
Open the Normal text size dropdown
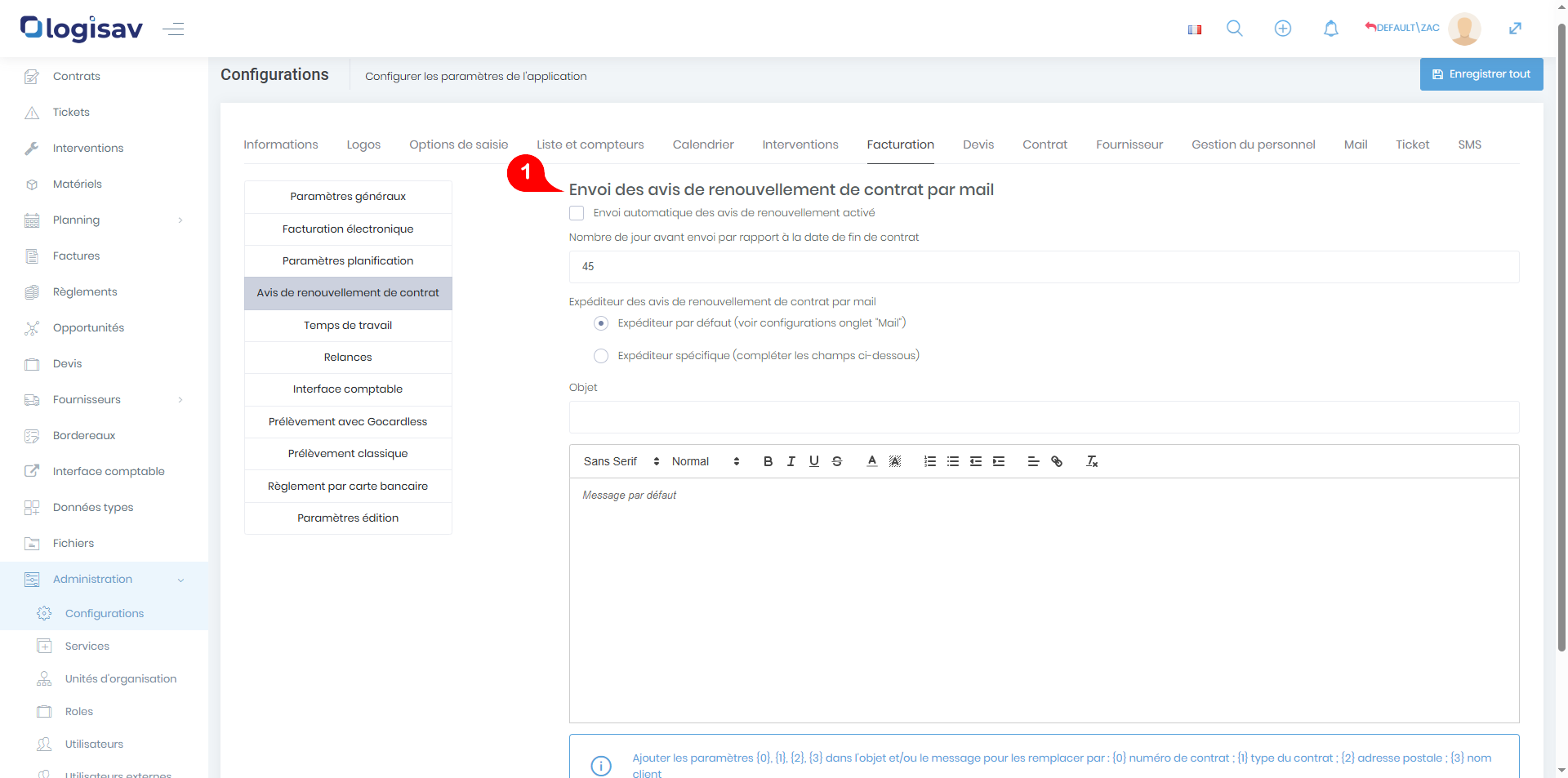point(705,462)
